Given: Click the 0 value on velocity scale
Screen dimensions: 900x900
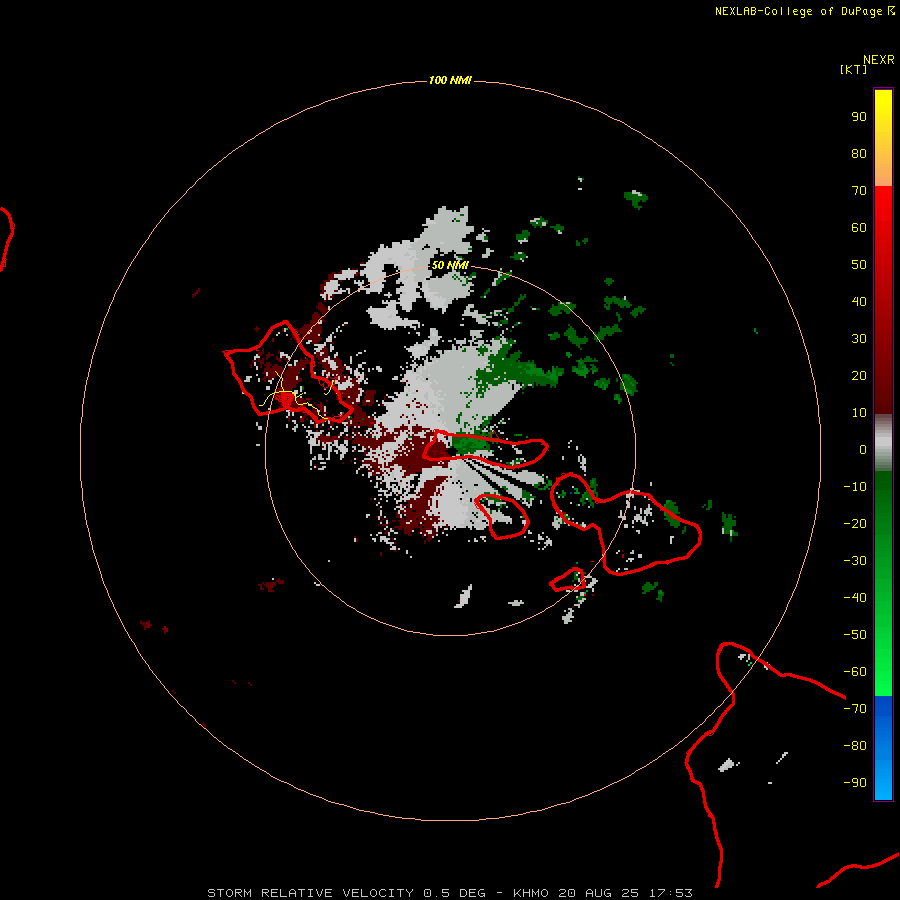Looking at the screenshot, I should pyautogui.click(x=863, y=449).
